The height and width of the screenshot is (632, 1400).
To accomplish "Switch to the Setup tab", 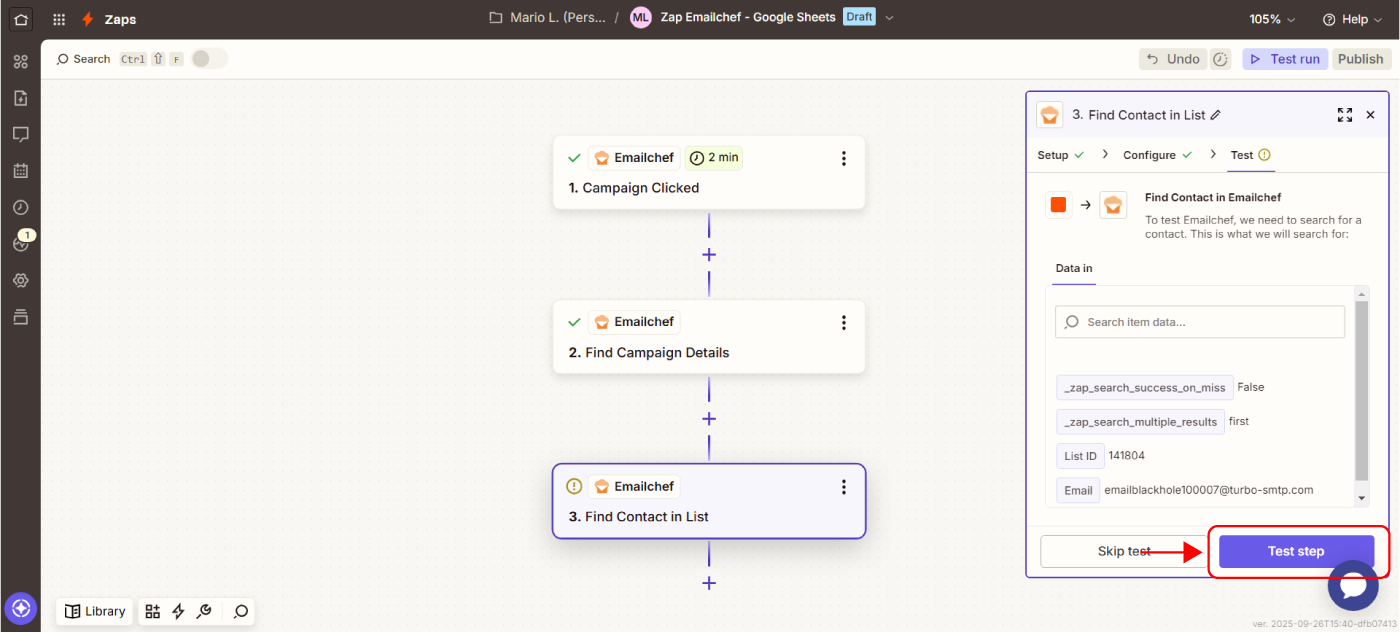I will 1053,155.
